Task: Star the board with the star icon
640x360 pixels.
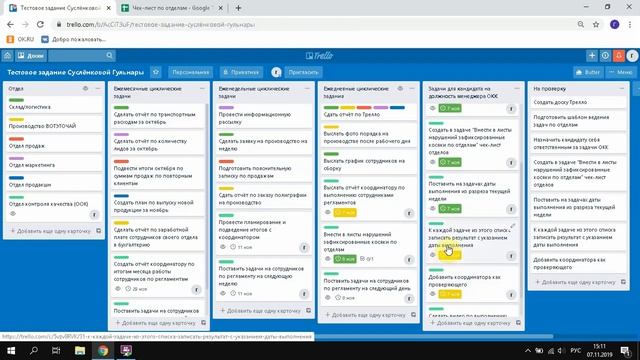Action: [156, 72]
